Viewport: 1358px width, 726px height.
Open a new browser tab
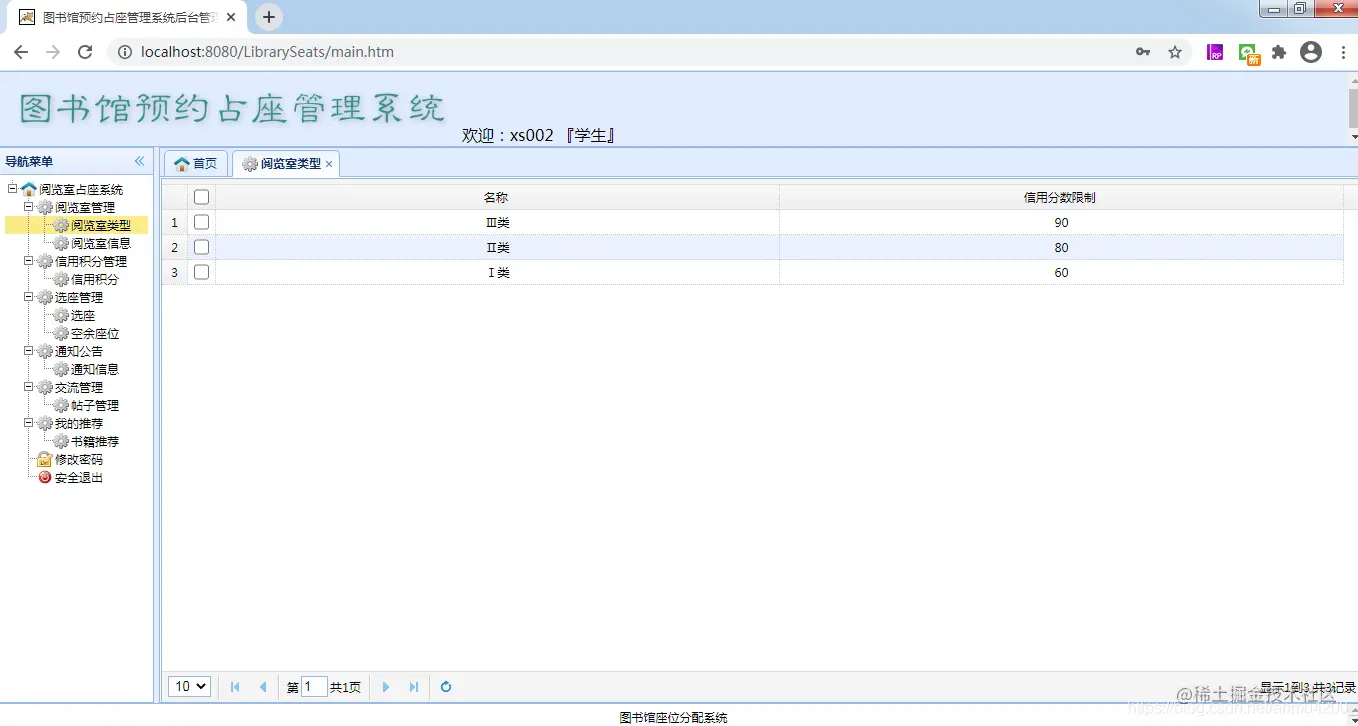click(269, 17)
